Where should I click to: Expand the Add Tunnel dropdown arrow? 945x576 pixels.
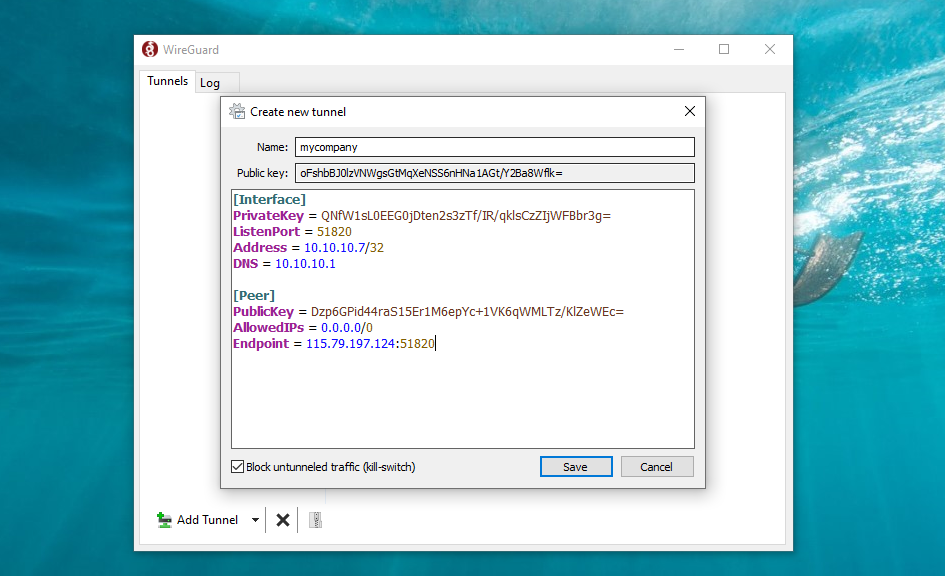[256, 520]
